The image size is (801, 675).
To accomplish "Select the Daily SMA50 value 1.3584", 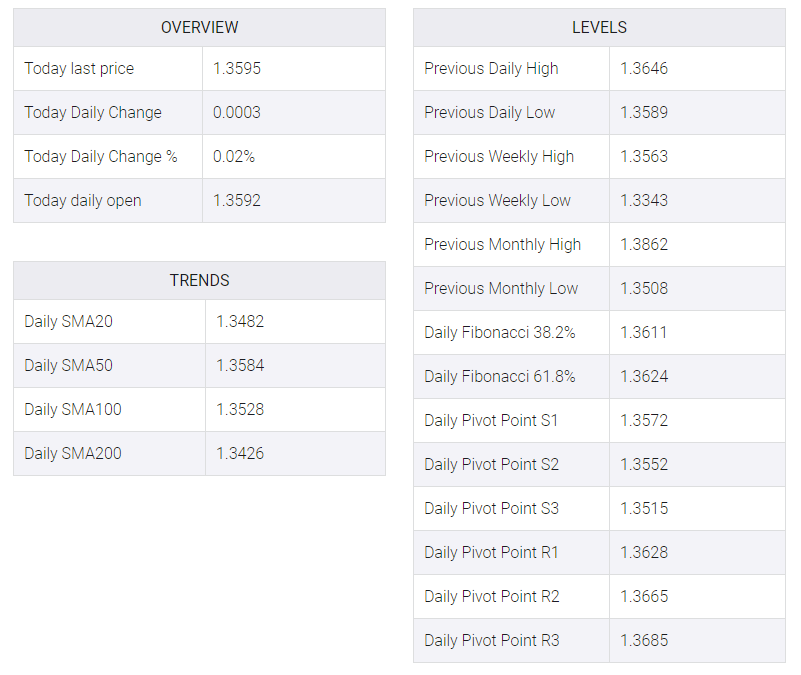I will click(240, 365).
